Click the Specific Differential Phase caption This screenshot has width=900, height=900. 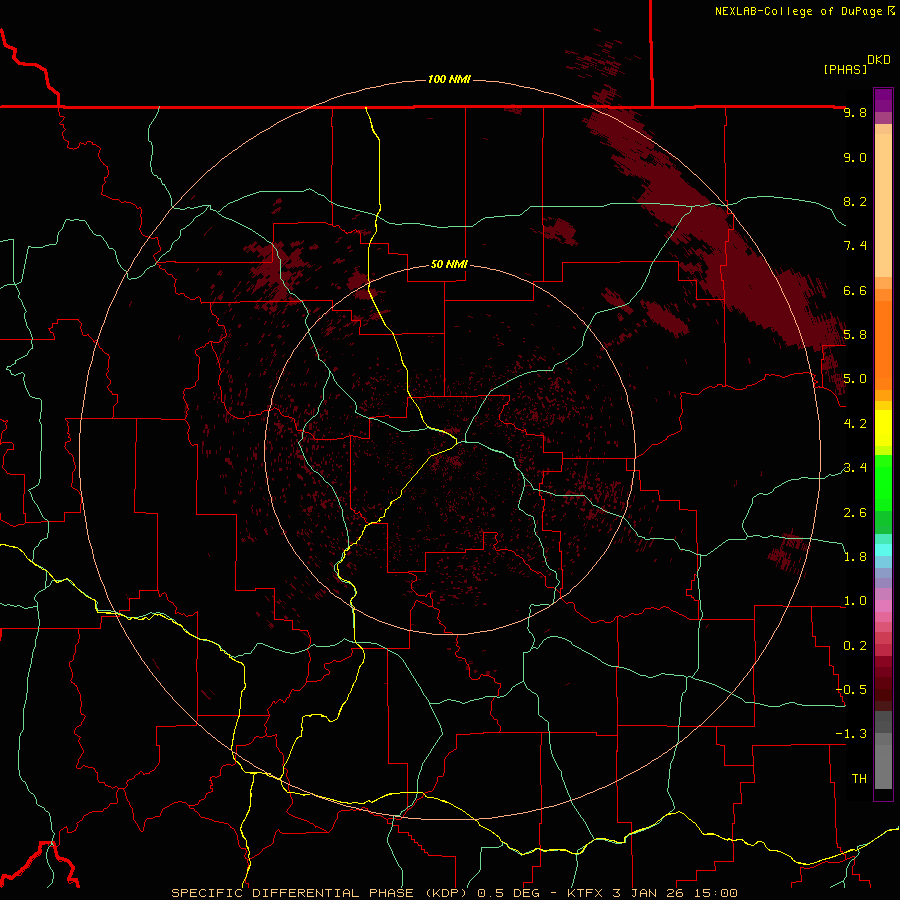(455, 893)
